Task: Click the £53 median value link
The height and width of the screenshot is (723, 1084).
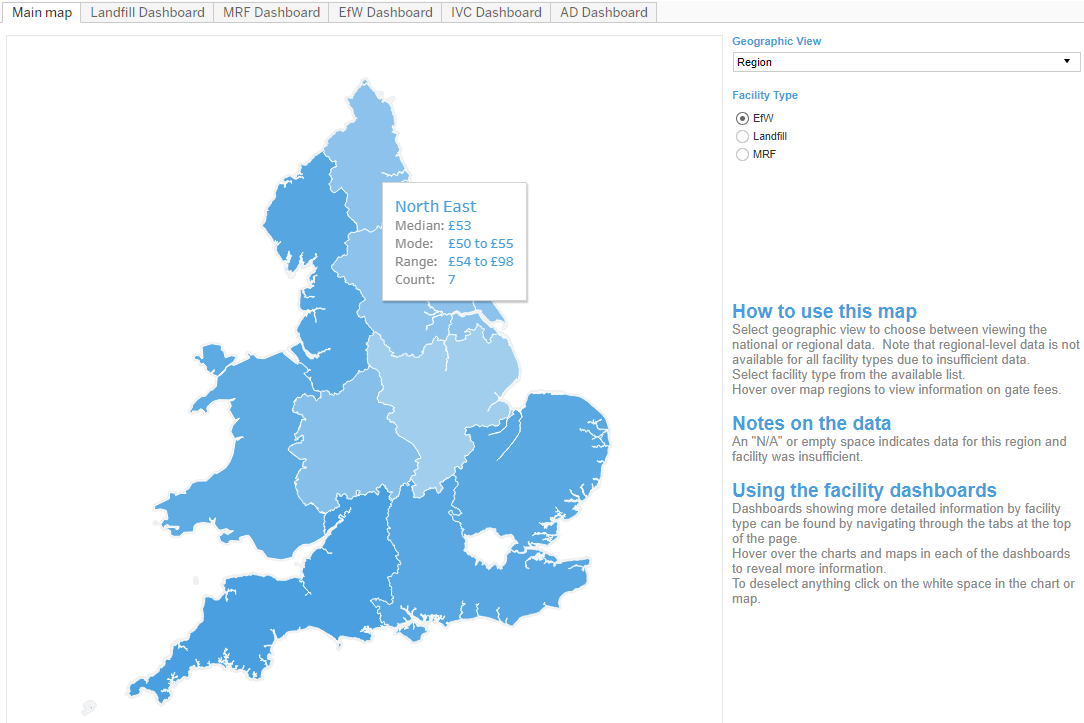Action: click(460, 225)
